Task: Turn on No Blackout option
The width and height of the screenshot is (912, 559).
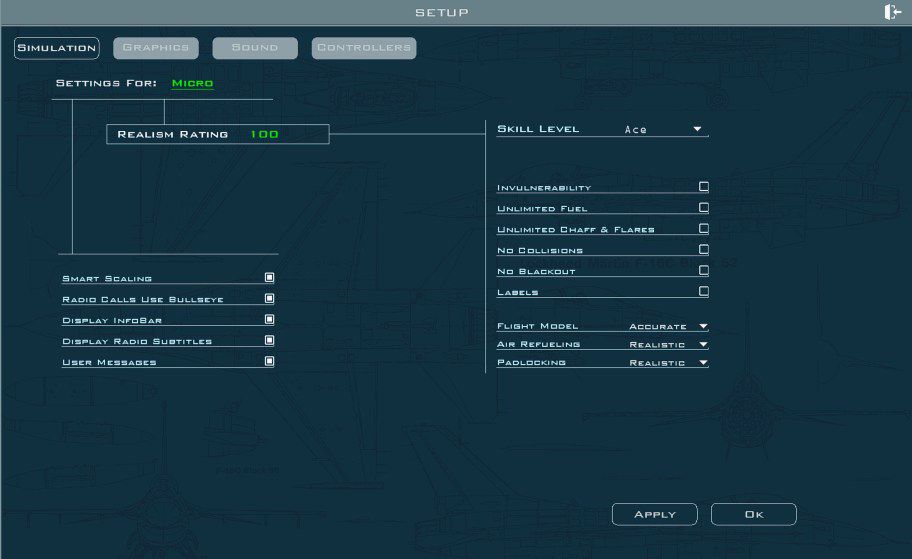Action: click(703, 271)
